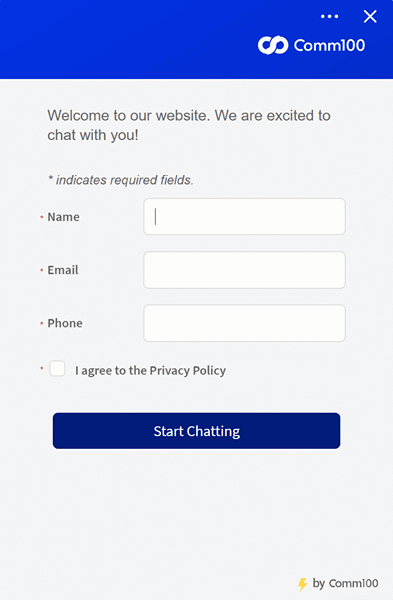
Task: Click the Comm100 infinity logo icon
Action: [x=273, y=45]
